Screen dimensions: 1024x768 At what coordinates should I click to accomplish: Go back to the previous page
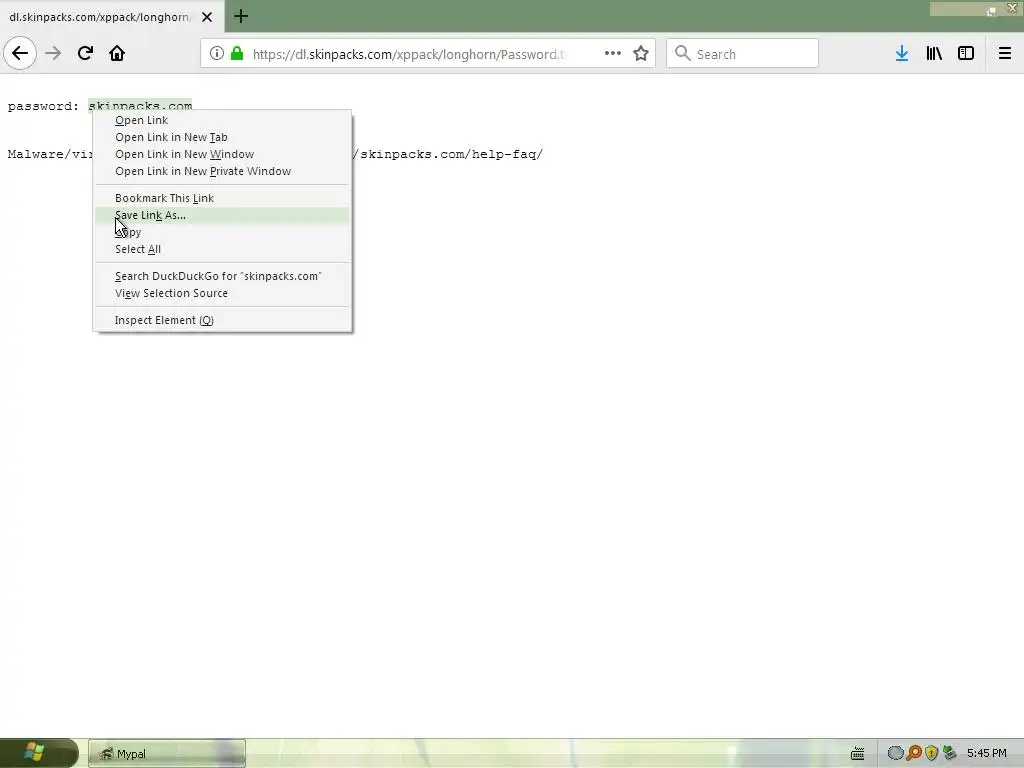[x=20, y=53]
